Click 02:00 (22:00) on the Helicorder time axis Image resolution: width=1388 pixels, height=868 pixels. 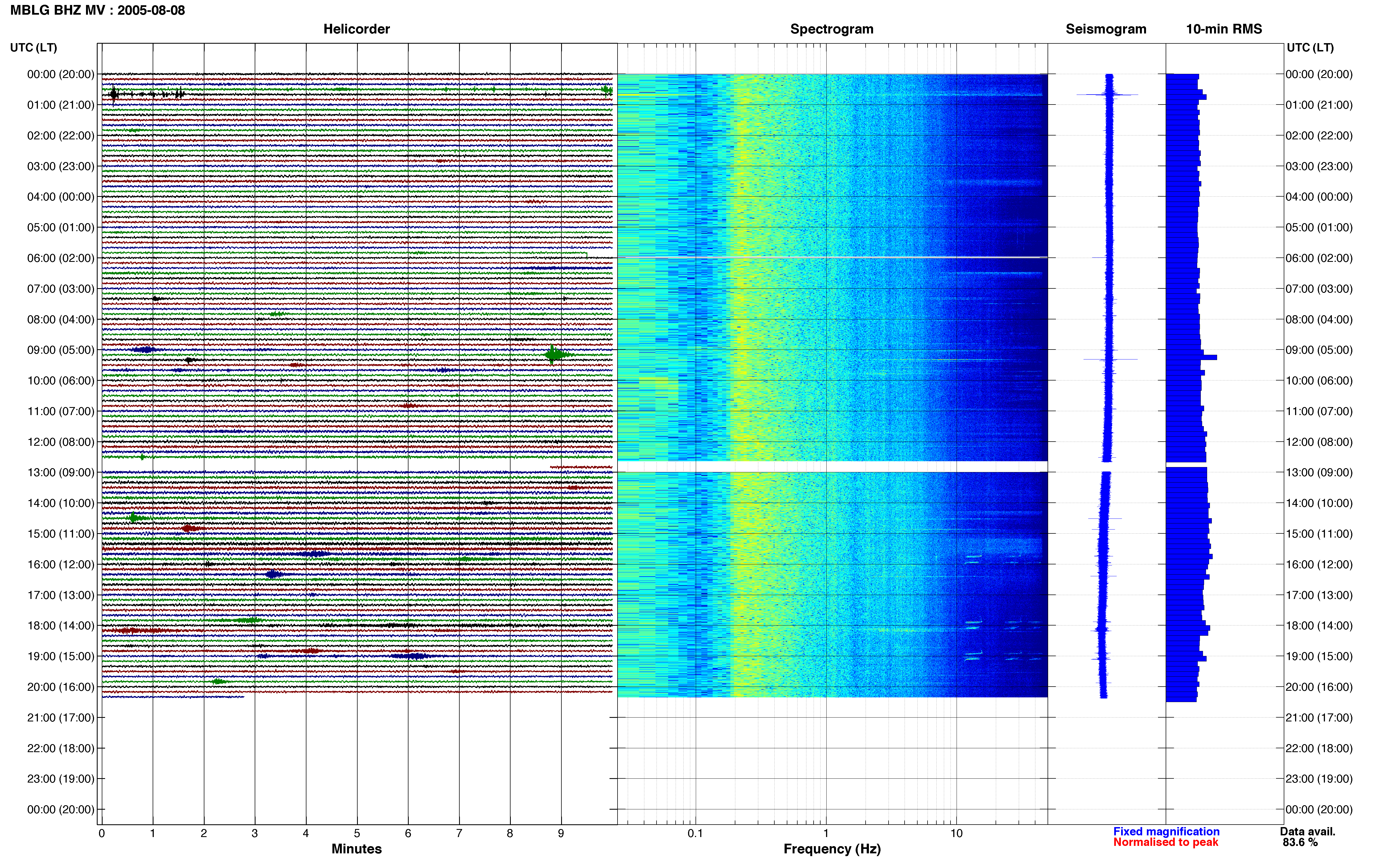point(61,135)
